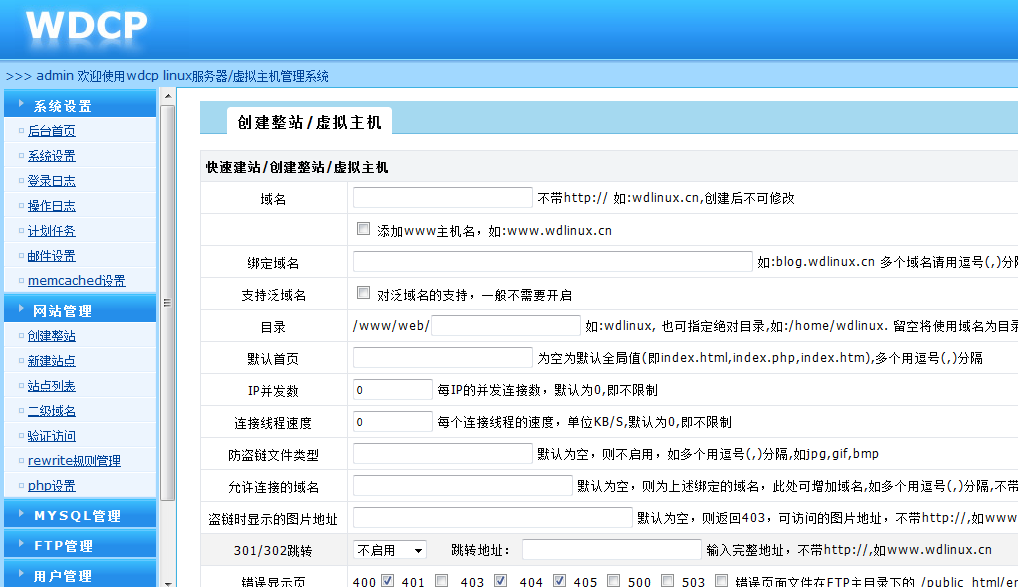The width and height of the screenshot is (1018, 587).
Task: Focus the 默认首页 input field
Action: [x=443, y=357]
